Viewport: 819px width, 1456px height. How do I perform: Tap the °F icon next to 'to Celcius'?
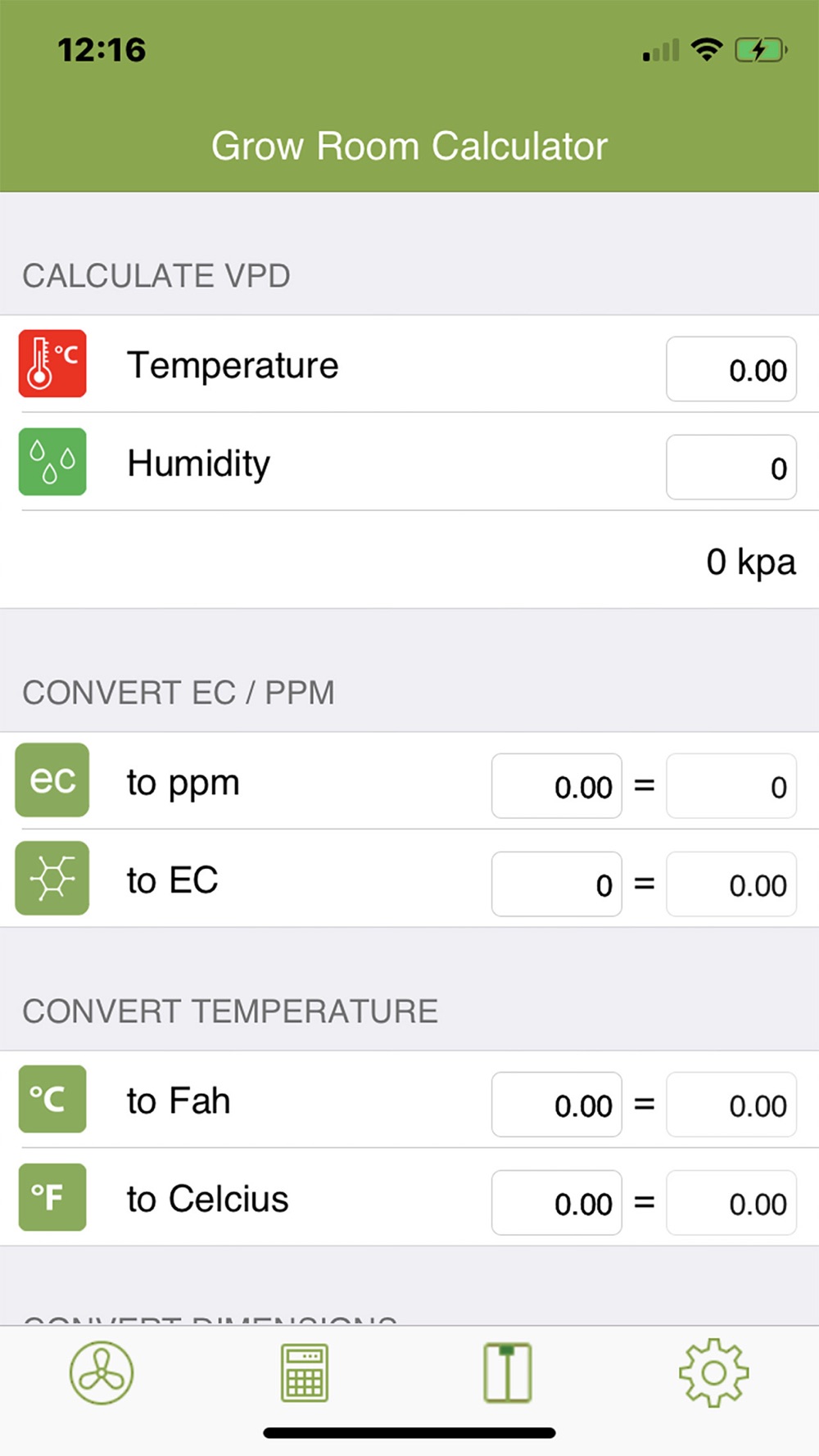tap(52, 1197)
